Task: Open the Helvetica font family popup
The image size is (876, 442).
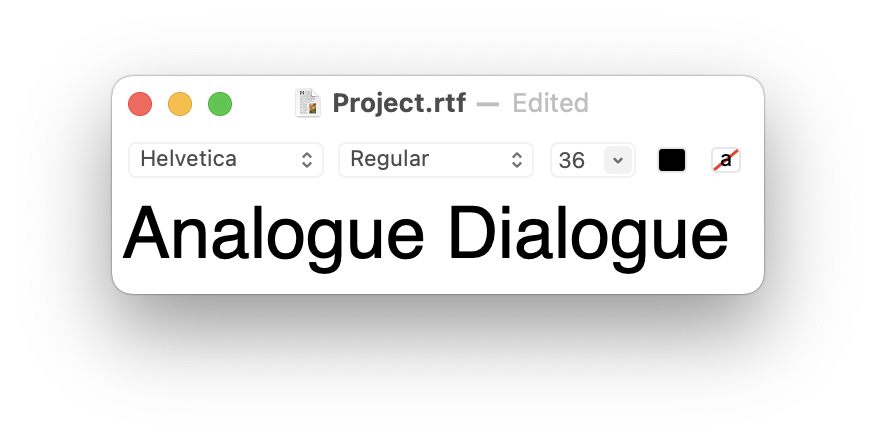Action: coord(226,160)
